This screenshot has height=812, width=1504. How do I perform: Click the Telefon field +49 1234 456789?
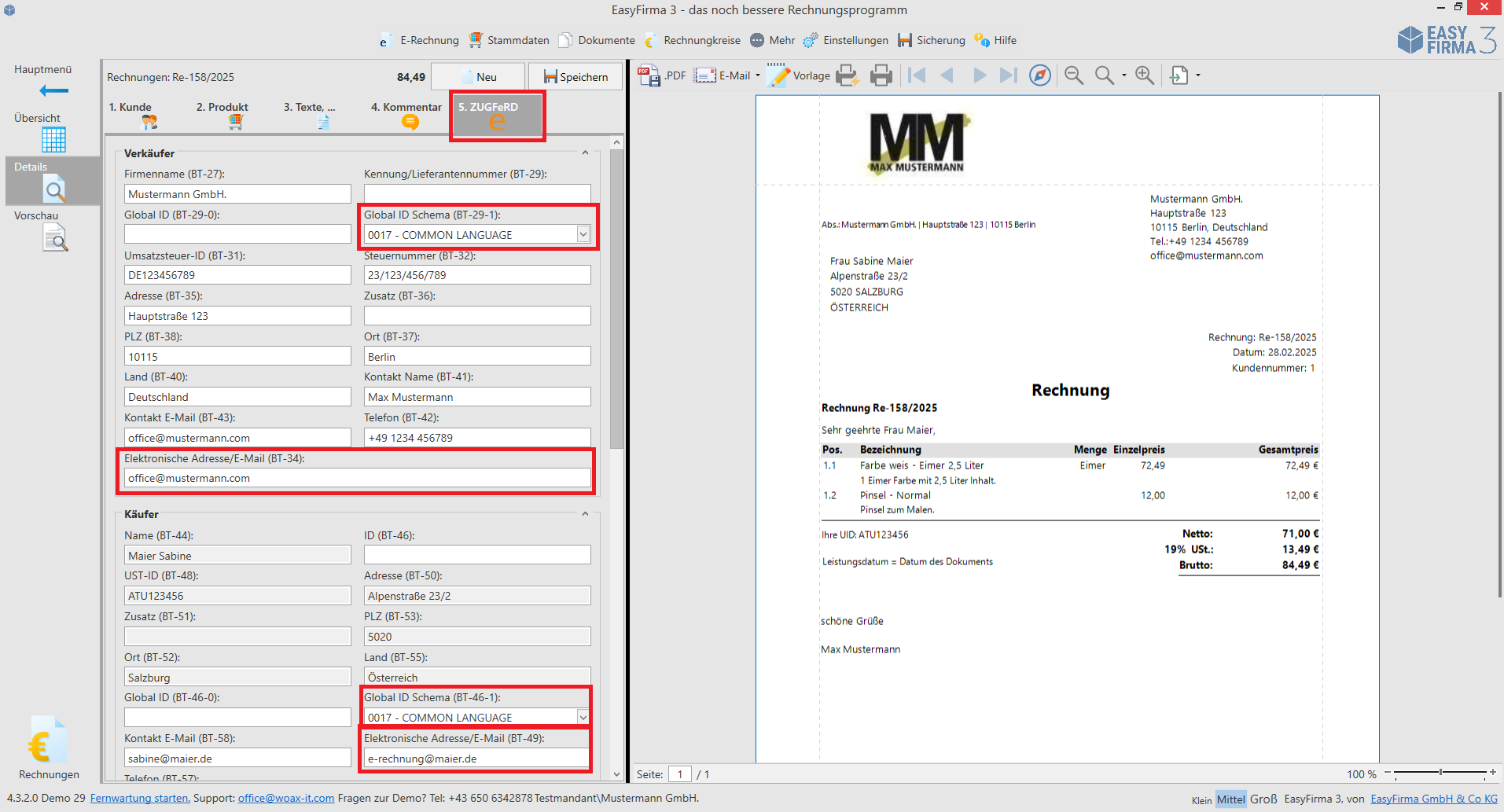pos(477,438)
